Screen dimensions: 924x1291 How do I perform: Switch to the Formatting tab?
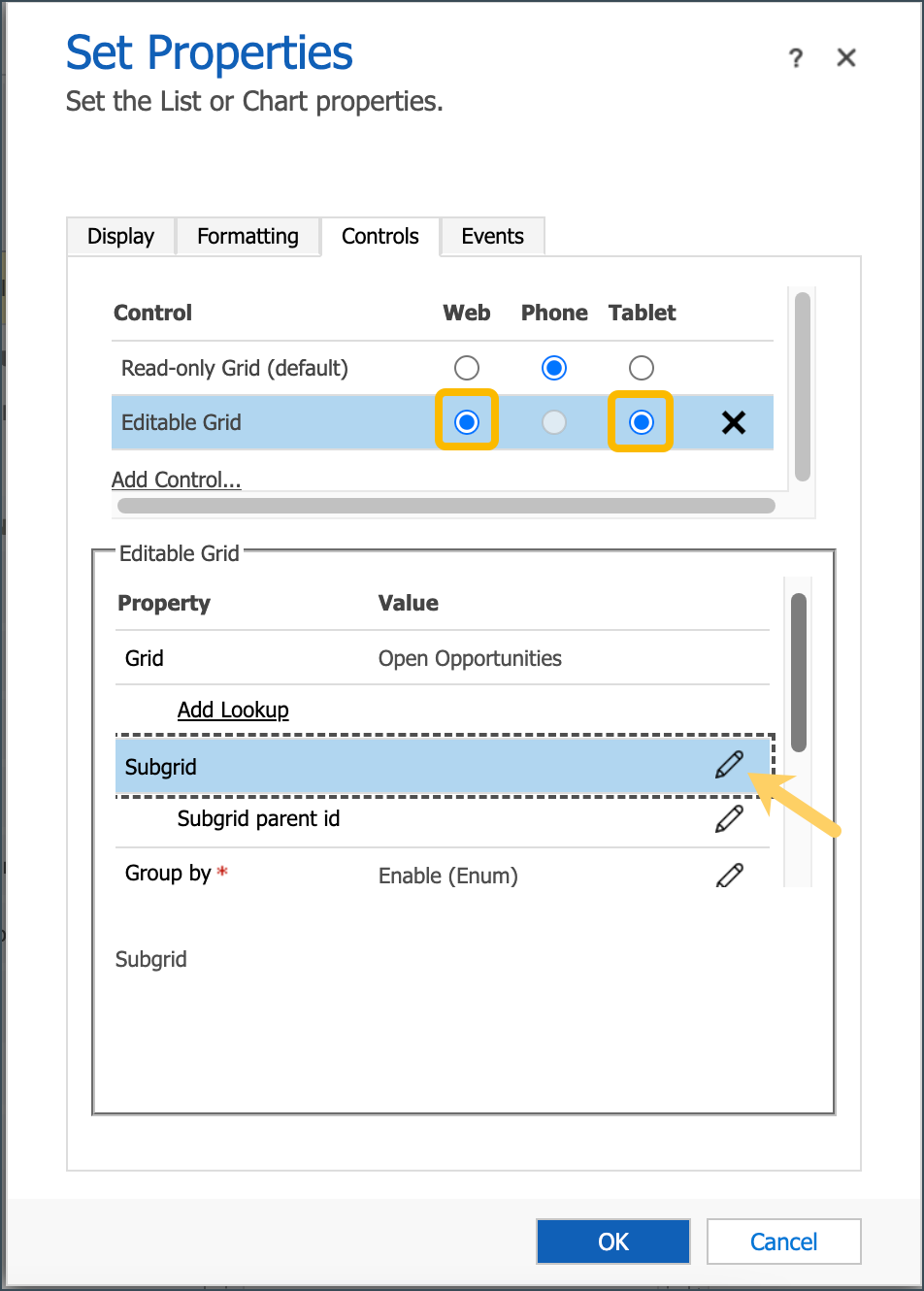tap(247, 236)
